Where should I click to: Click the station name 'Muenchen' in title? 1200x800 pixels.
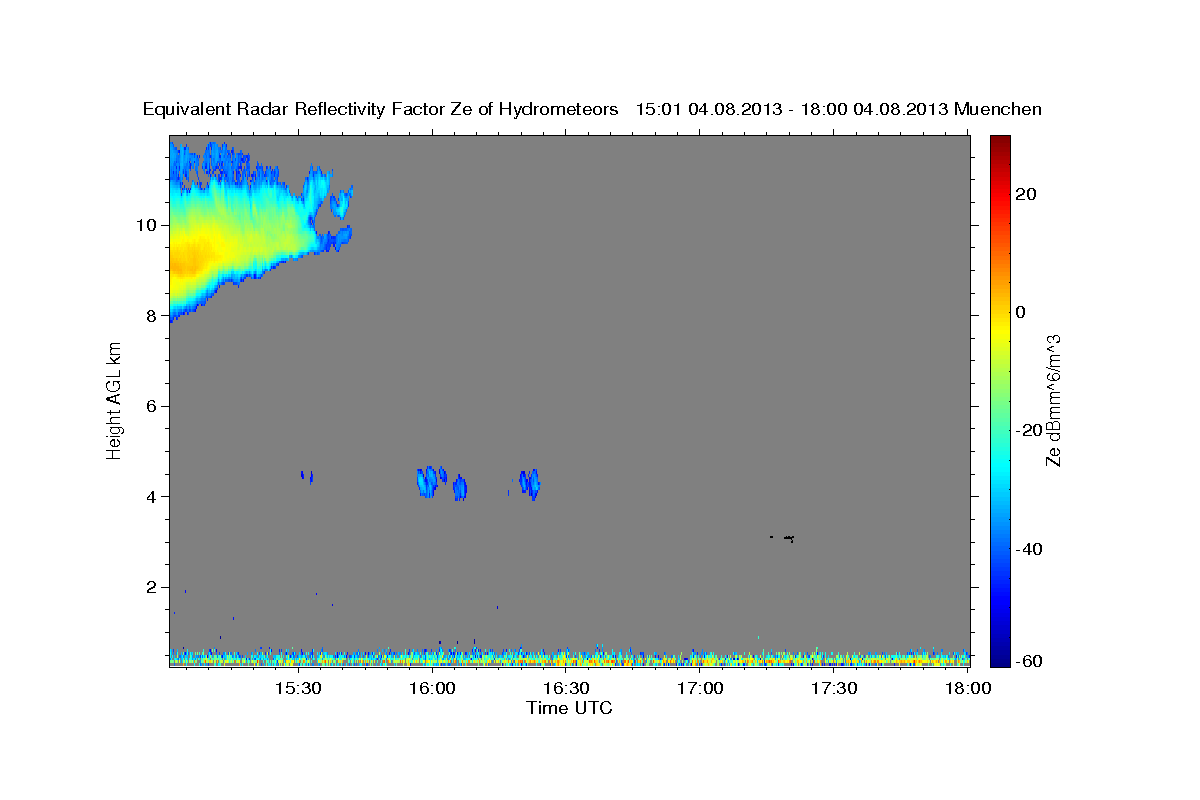(x=998, y=110)
